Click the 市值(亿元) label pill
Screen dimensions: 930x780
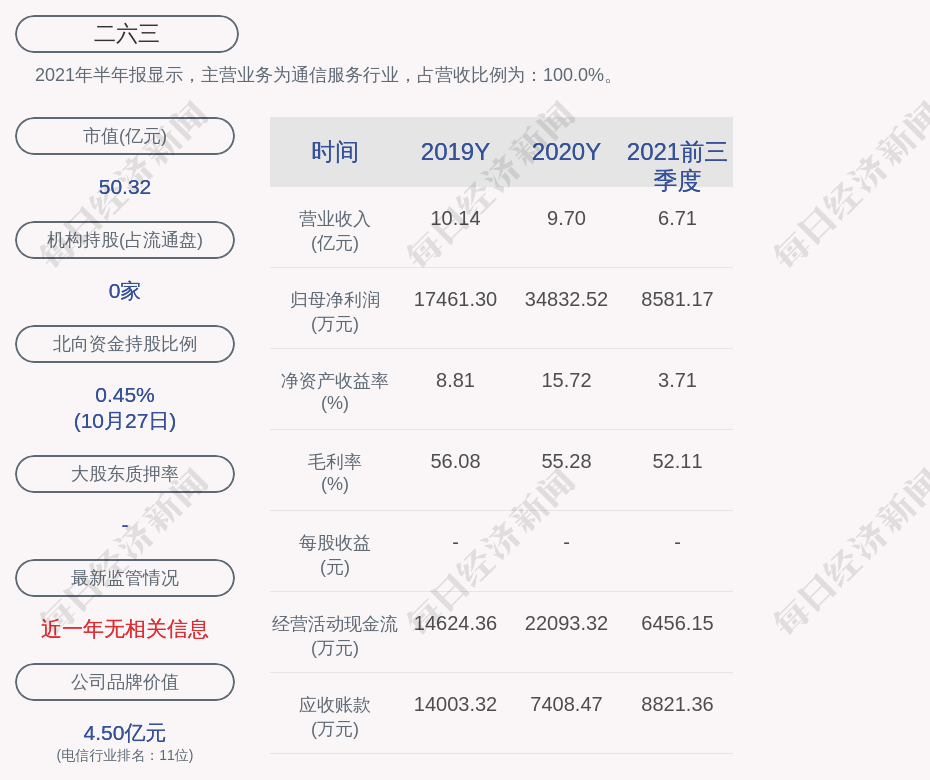click(124, 136)
